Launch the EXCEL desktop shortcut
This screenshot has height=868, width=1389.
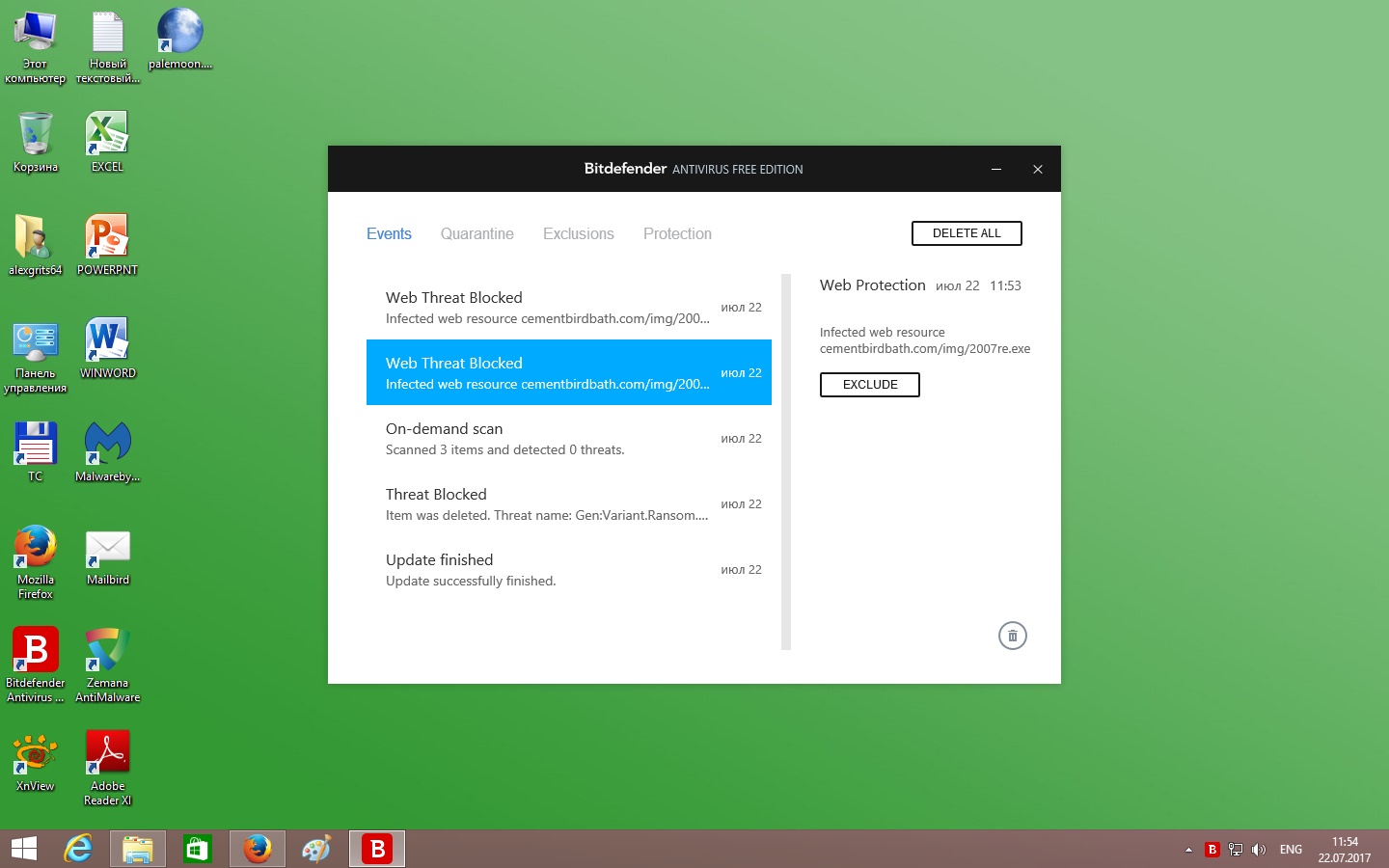pyautogui.click(x=107, y=143)
